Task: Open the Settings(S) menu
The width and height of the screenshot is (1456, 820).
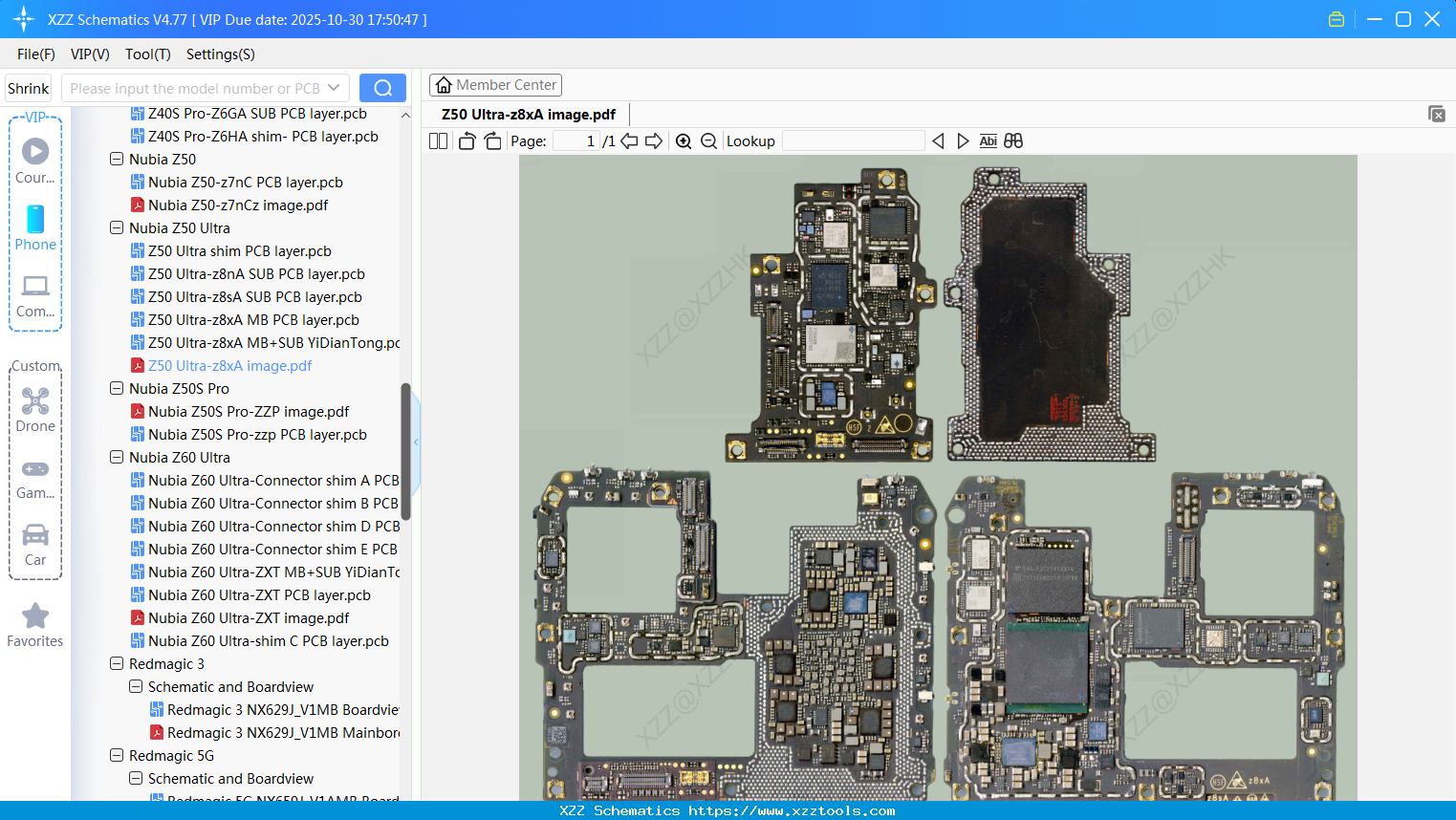Action: [220, 54]
